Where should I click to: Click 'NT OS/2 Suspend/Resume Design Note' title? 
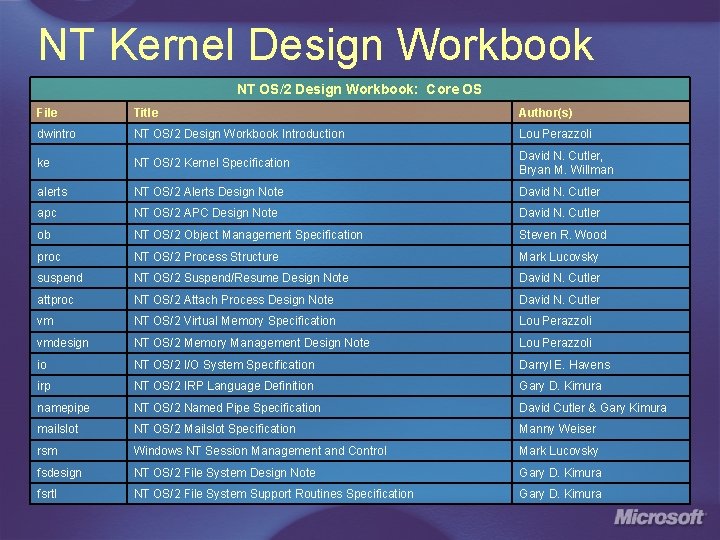tap(241, 278)
